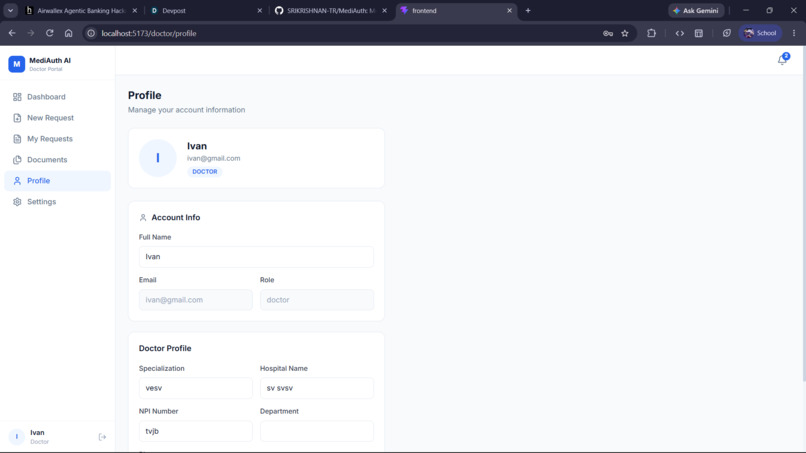Focus the empty Department input field

[317, 431]
